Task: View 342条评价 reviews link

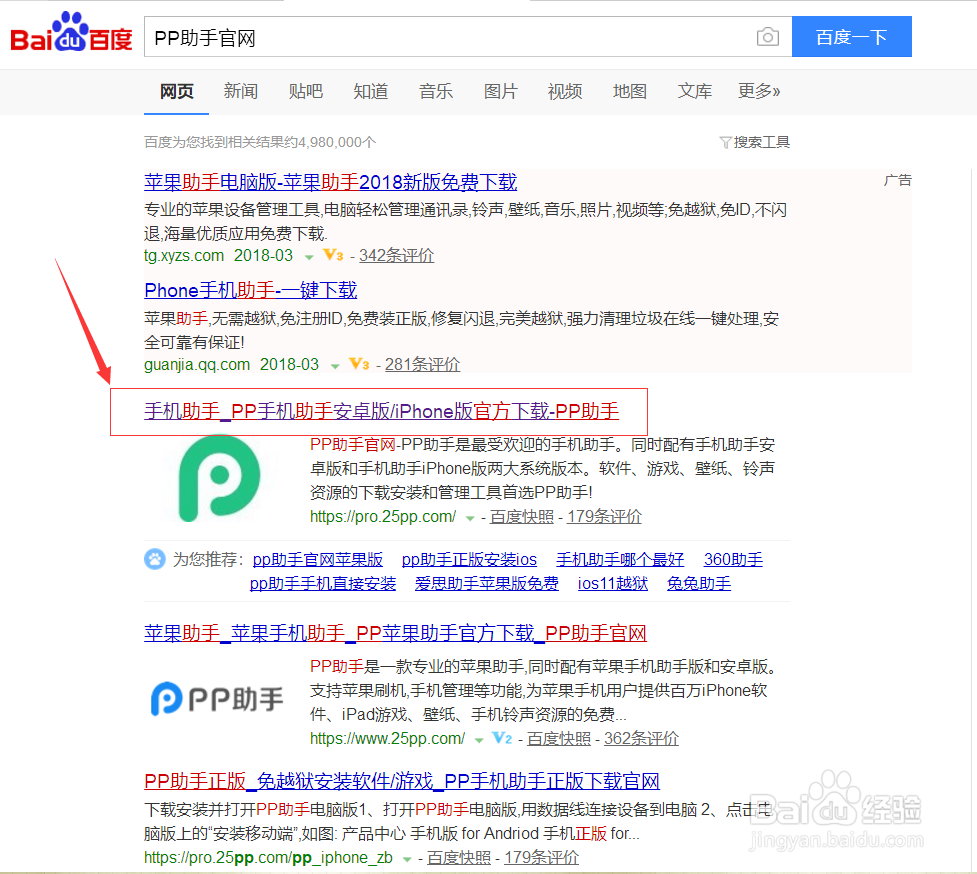Action: (396, 255)
